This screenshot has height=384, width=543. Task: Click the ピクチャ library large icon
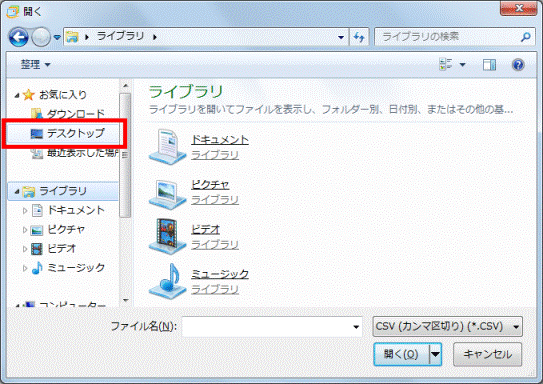[167, 194]
